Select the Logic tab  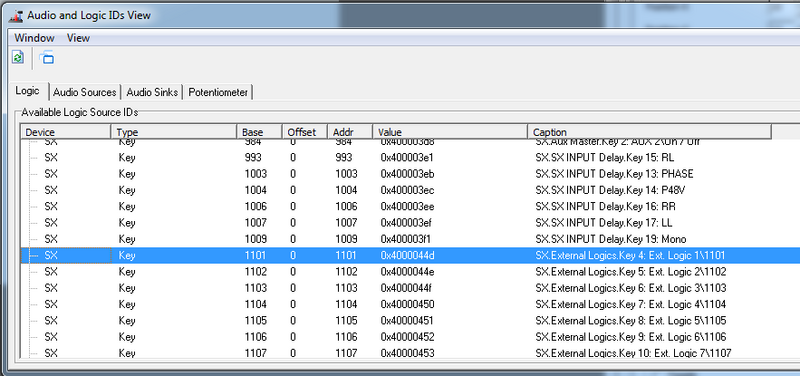(28, 91)
